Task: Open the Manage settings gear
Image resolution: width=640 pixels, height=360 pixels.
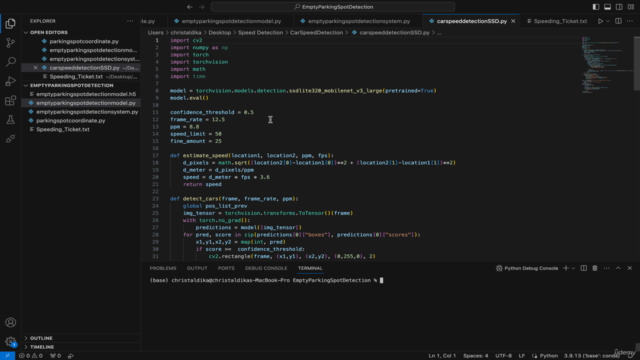Action: (x=11, y=342)
